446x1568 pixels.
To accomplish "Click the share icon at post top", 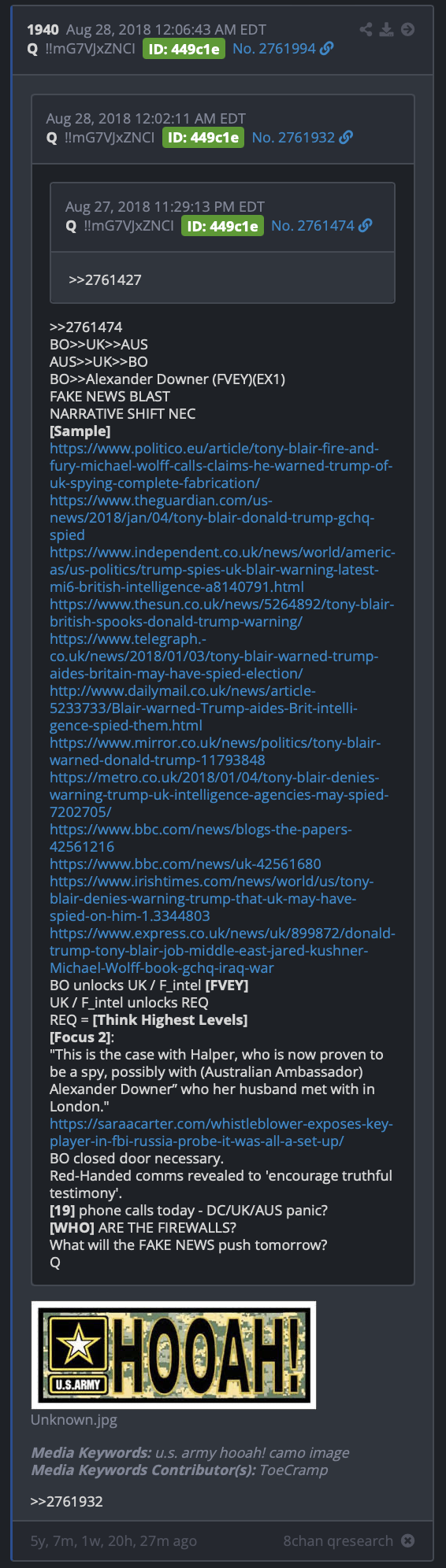I will 366,29.
